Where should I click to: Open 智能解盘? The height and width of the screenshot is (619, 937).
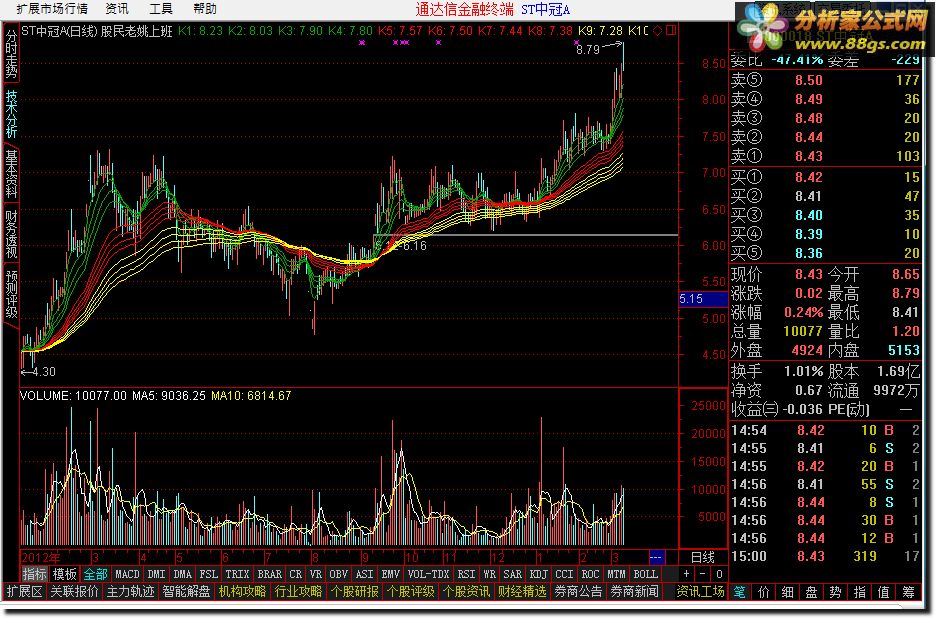coord(186,592)
